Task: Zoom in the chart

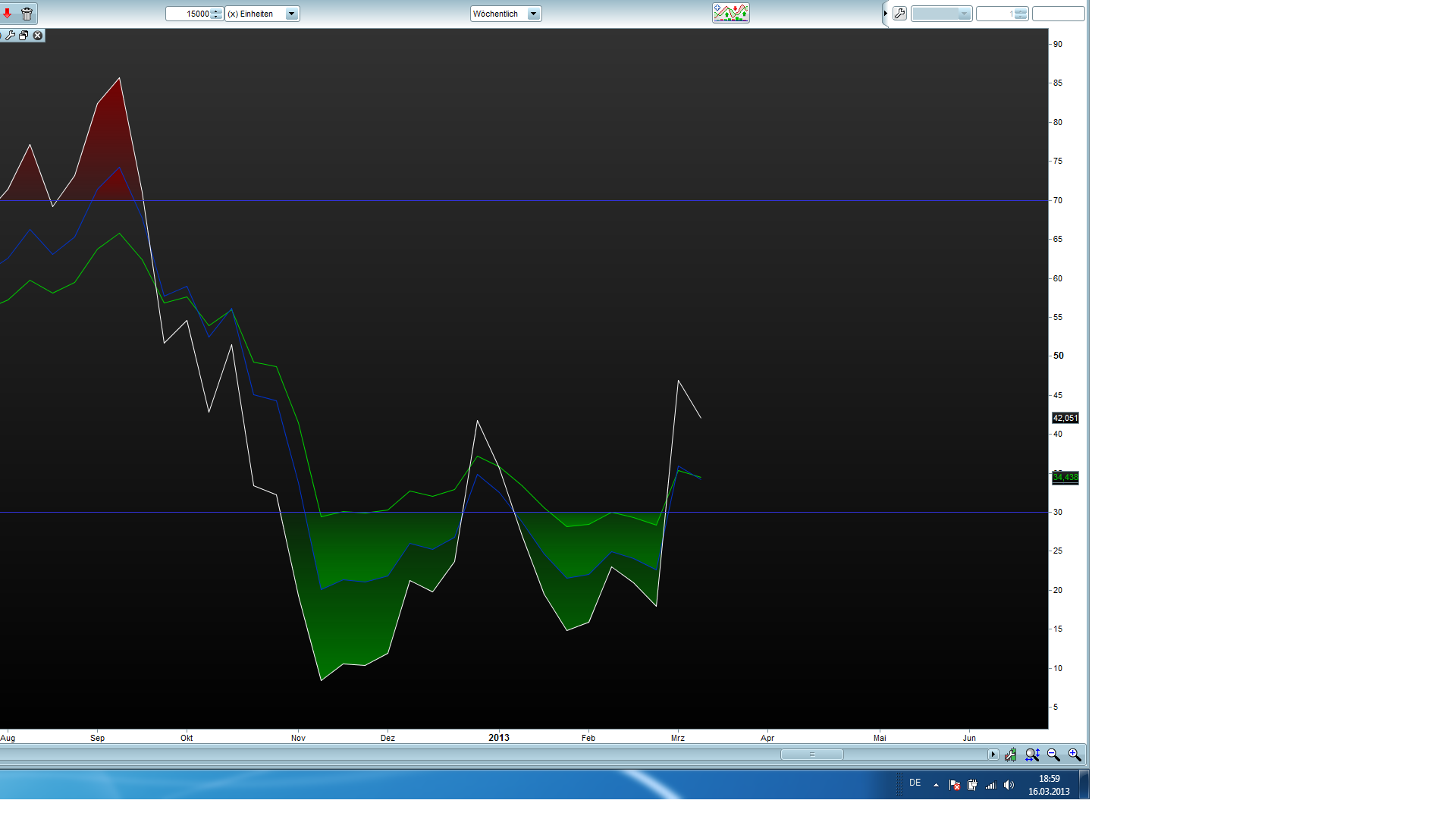Action: [x=1075, y=755]
